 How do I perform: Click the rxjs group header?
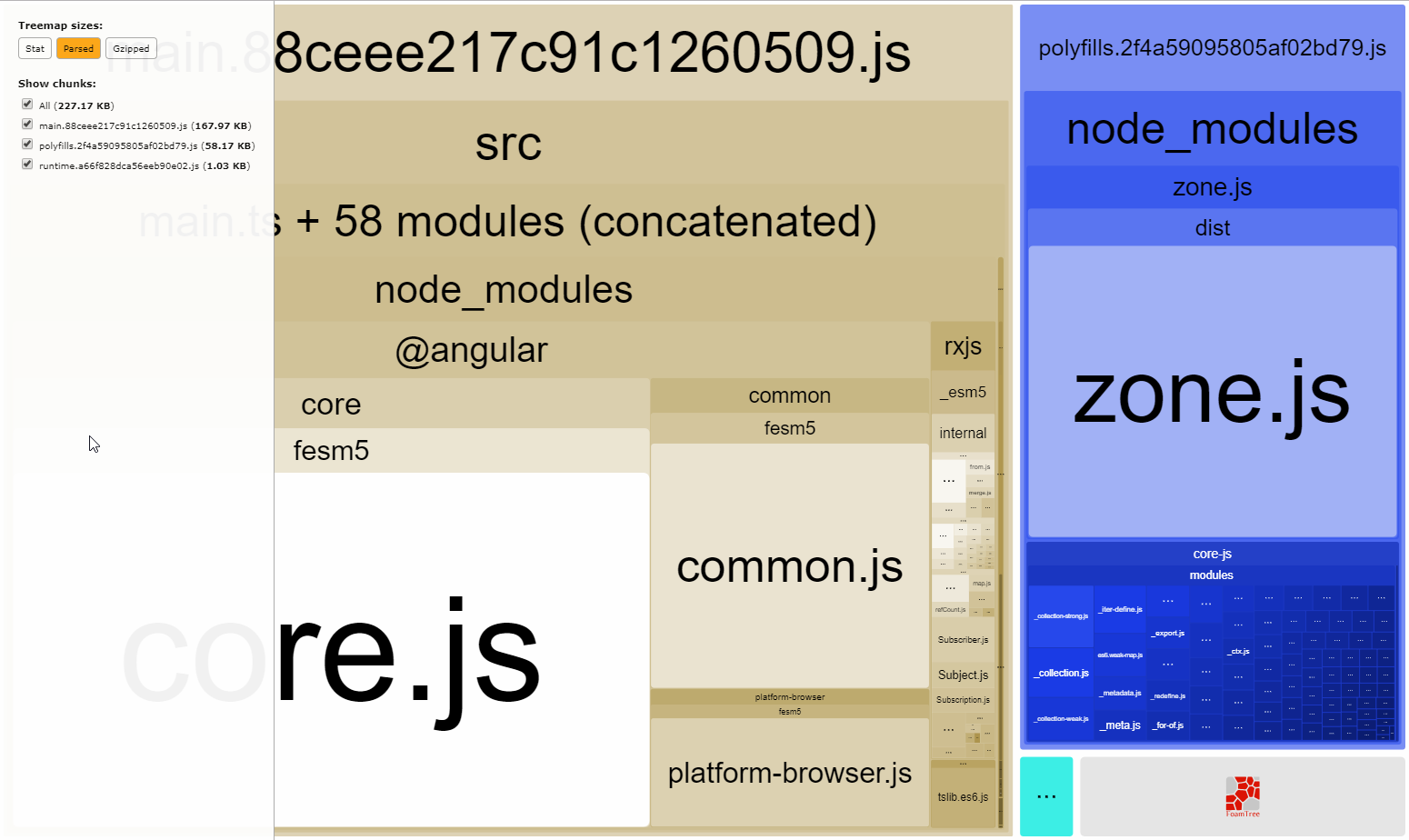coord(963,346)
